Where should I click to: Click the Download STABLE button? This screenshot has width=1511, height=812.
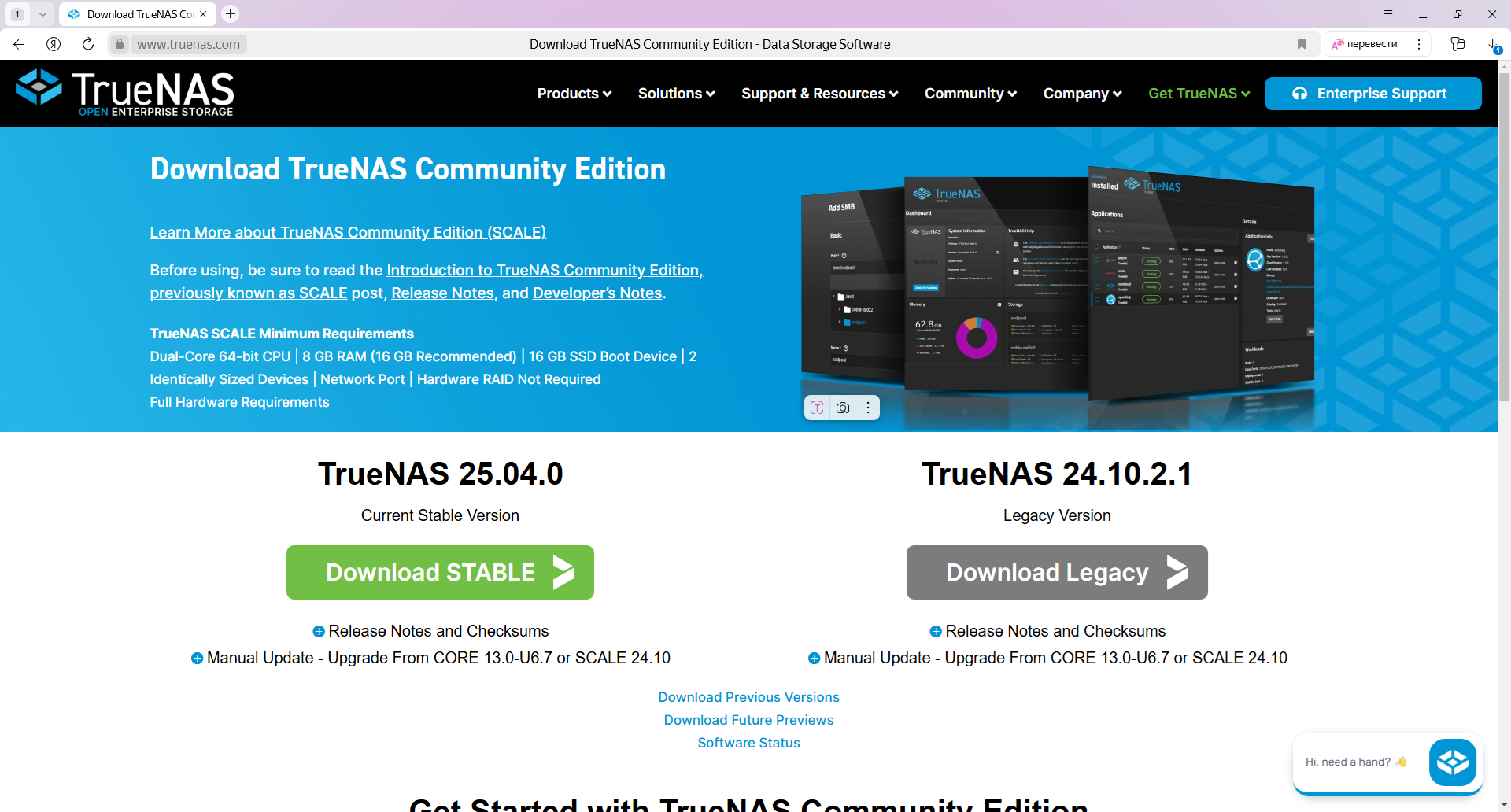point(440,572)
